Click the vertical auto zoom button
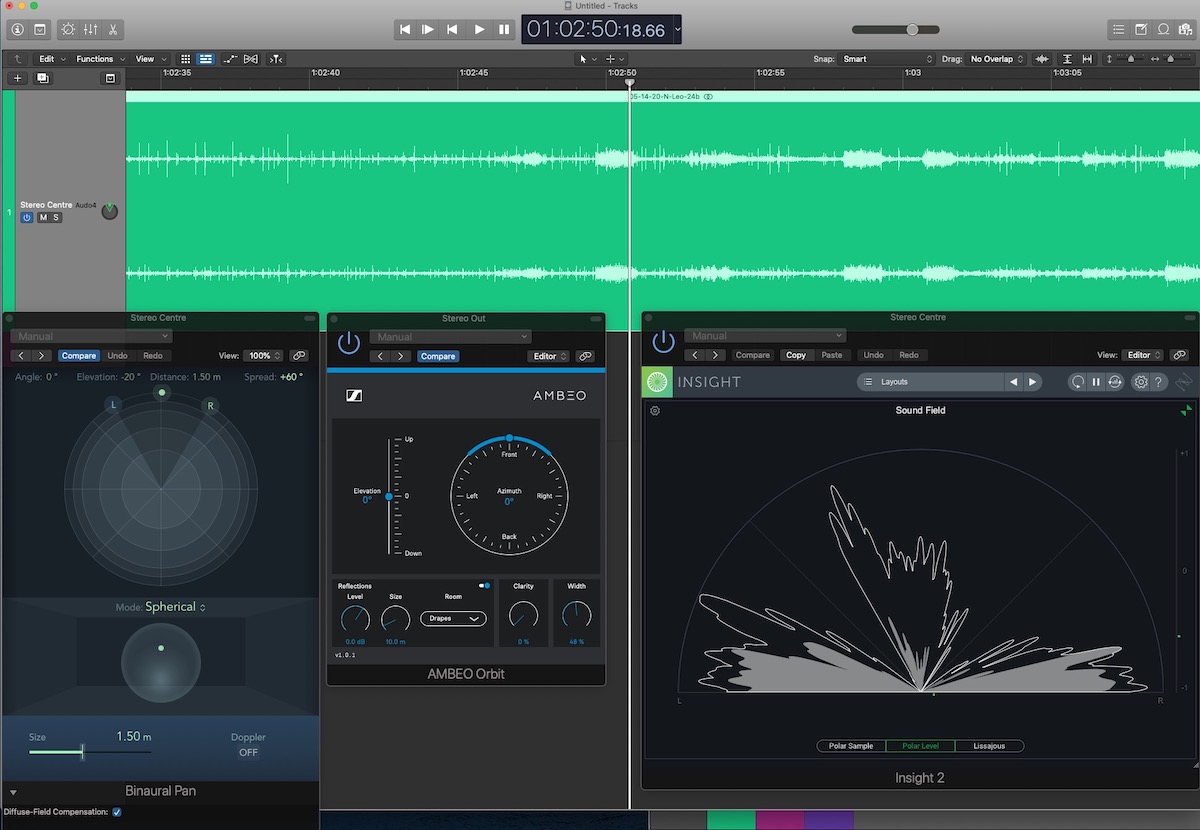1200x830 pixels. pos(1067,59)
